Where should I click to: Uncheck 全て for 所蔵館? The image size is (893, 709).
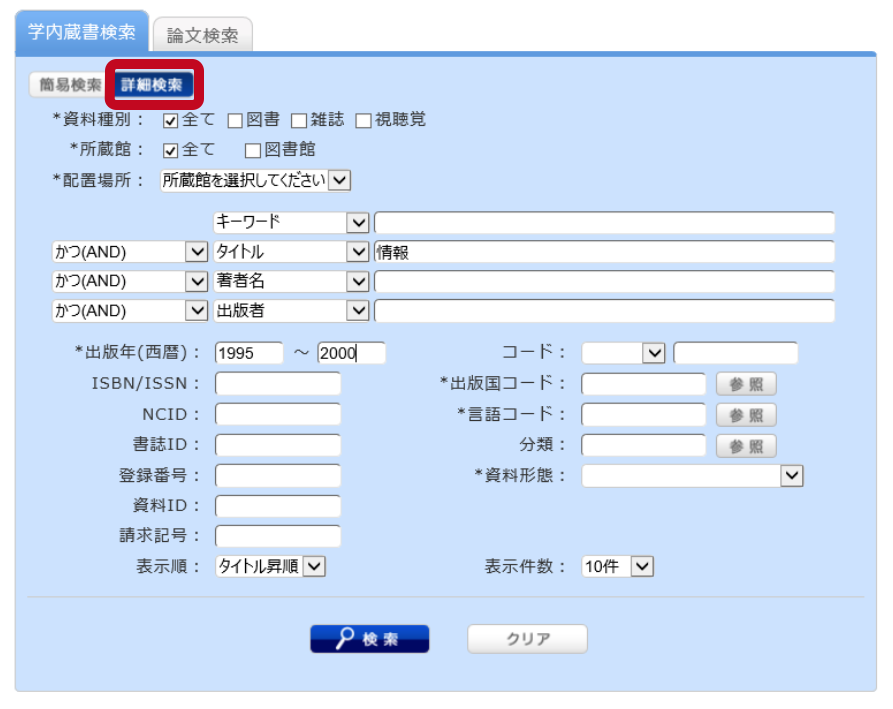click(170, 150)
